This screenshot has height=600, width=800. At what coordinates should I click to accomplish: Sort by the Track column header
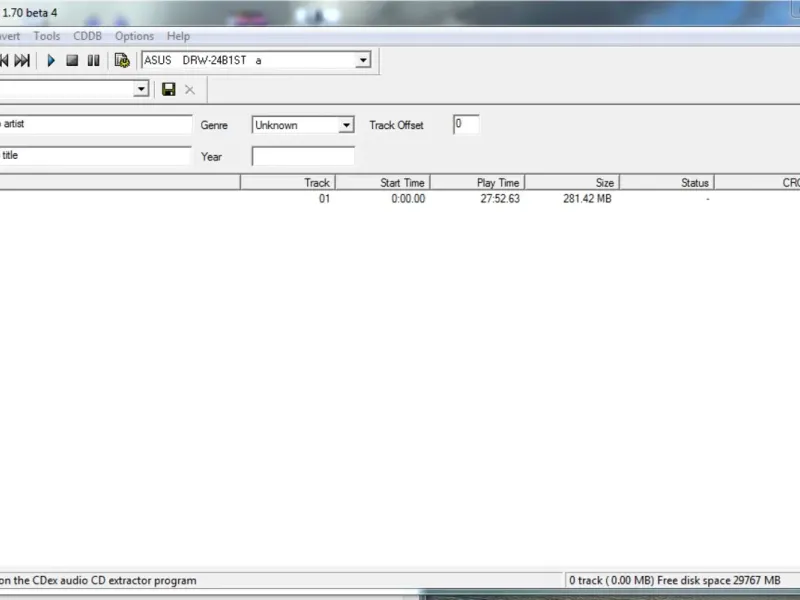point(288,183)
